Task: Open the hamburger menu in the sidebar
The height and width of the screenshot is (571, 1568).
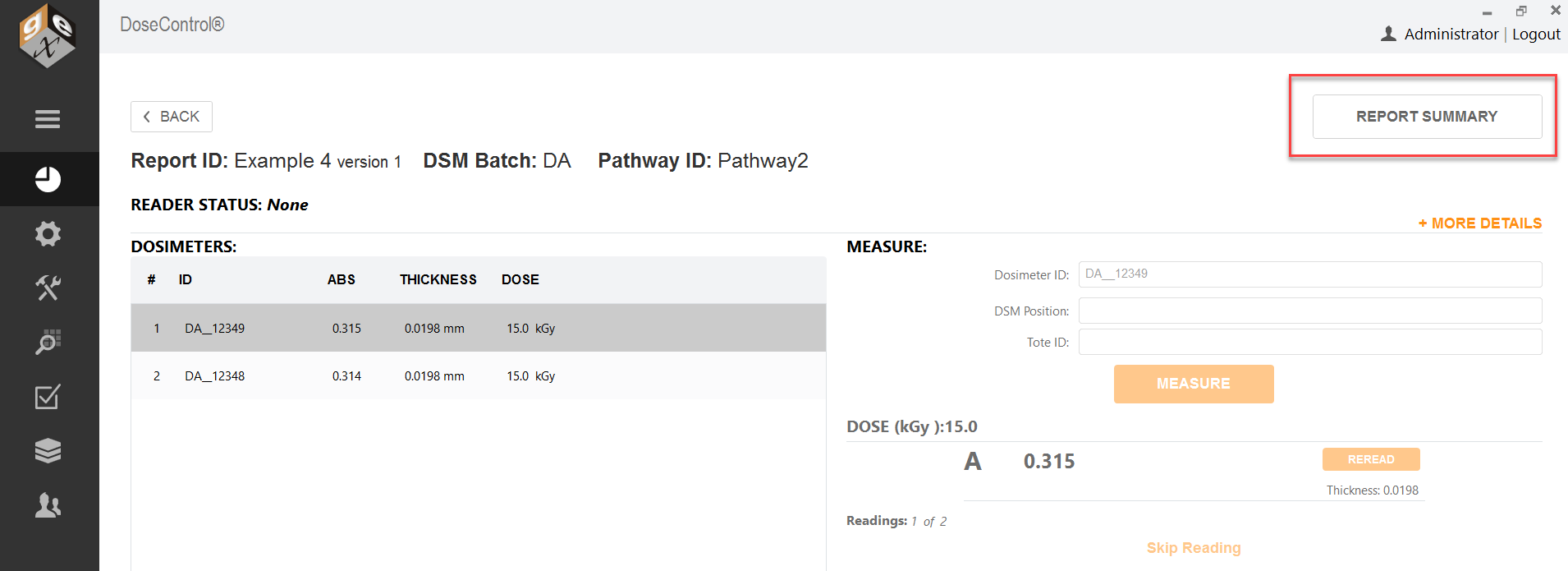Action: coord(48,119)
